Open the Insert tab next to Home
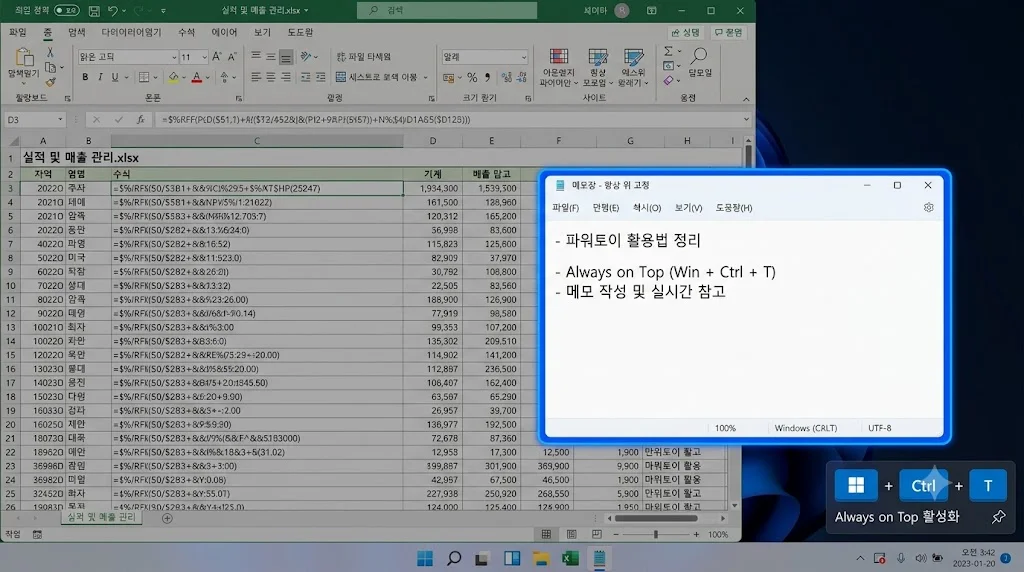Image resolution: width=1024 pixels, height=572 pixels. point(76,32)
